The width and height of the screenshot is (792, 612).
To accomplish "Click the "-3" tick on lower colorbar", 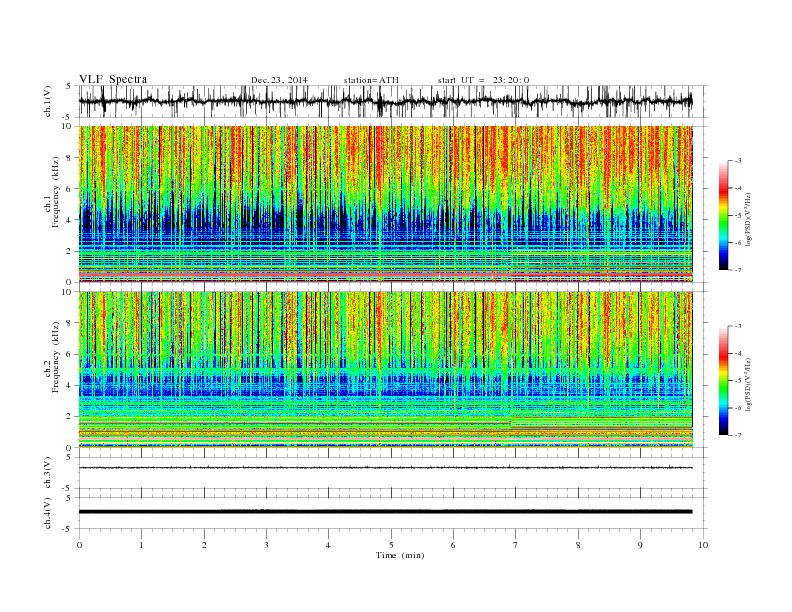I will click(x=738, y=326).
